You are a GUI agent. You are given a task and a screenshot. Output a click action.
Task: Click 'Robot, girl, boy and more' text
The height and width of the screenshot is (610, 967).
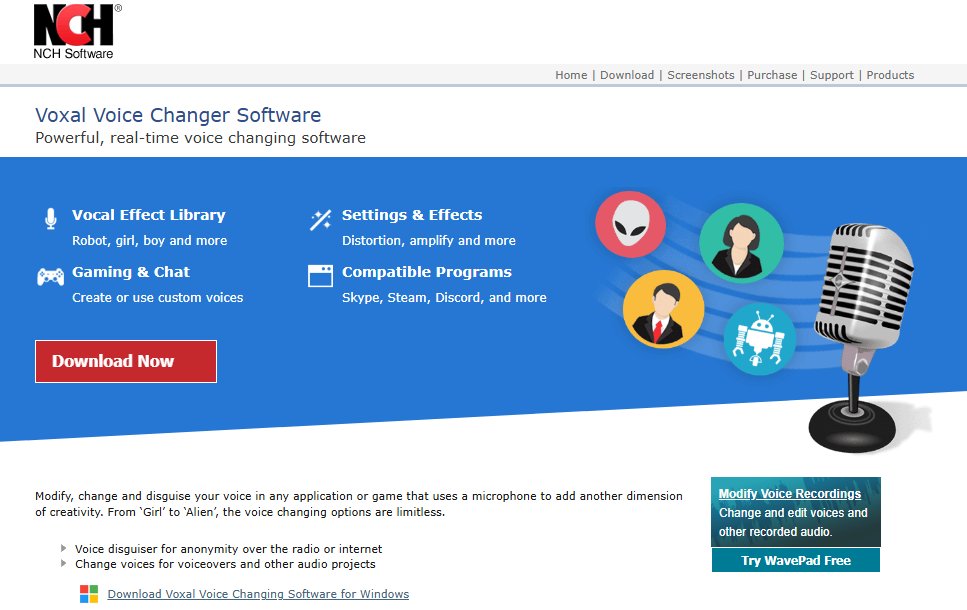tap(149, 241)
